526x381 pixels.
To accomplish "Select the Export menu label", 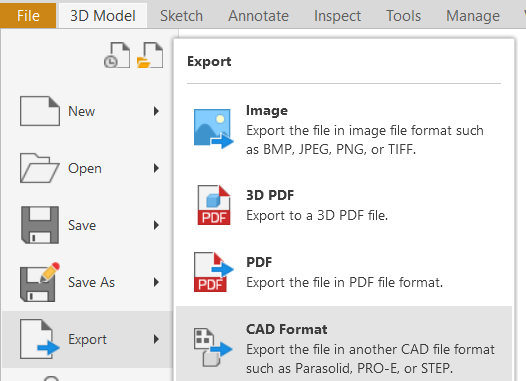I will tap(87, 339).
